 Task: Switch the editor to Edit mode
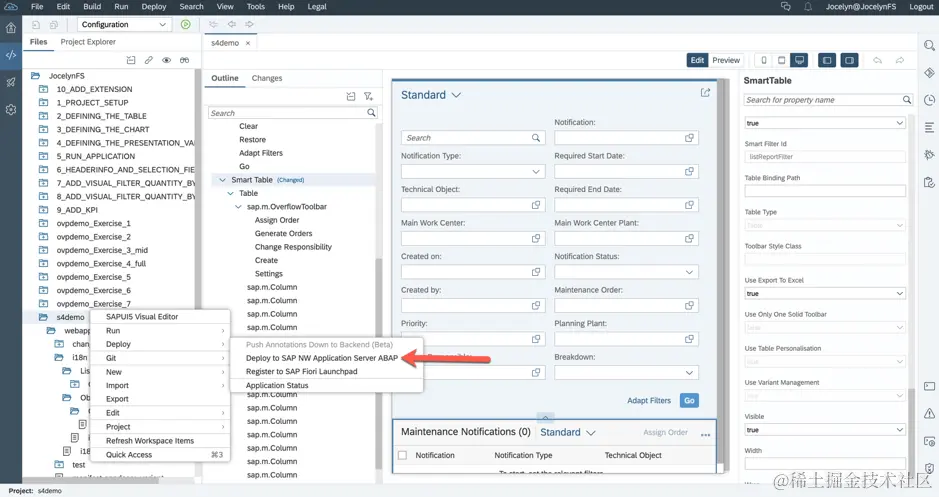tap(697, 60)
